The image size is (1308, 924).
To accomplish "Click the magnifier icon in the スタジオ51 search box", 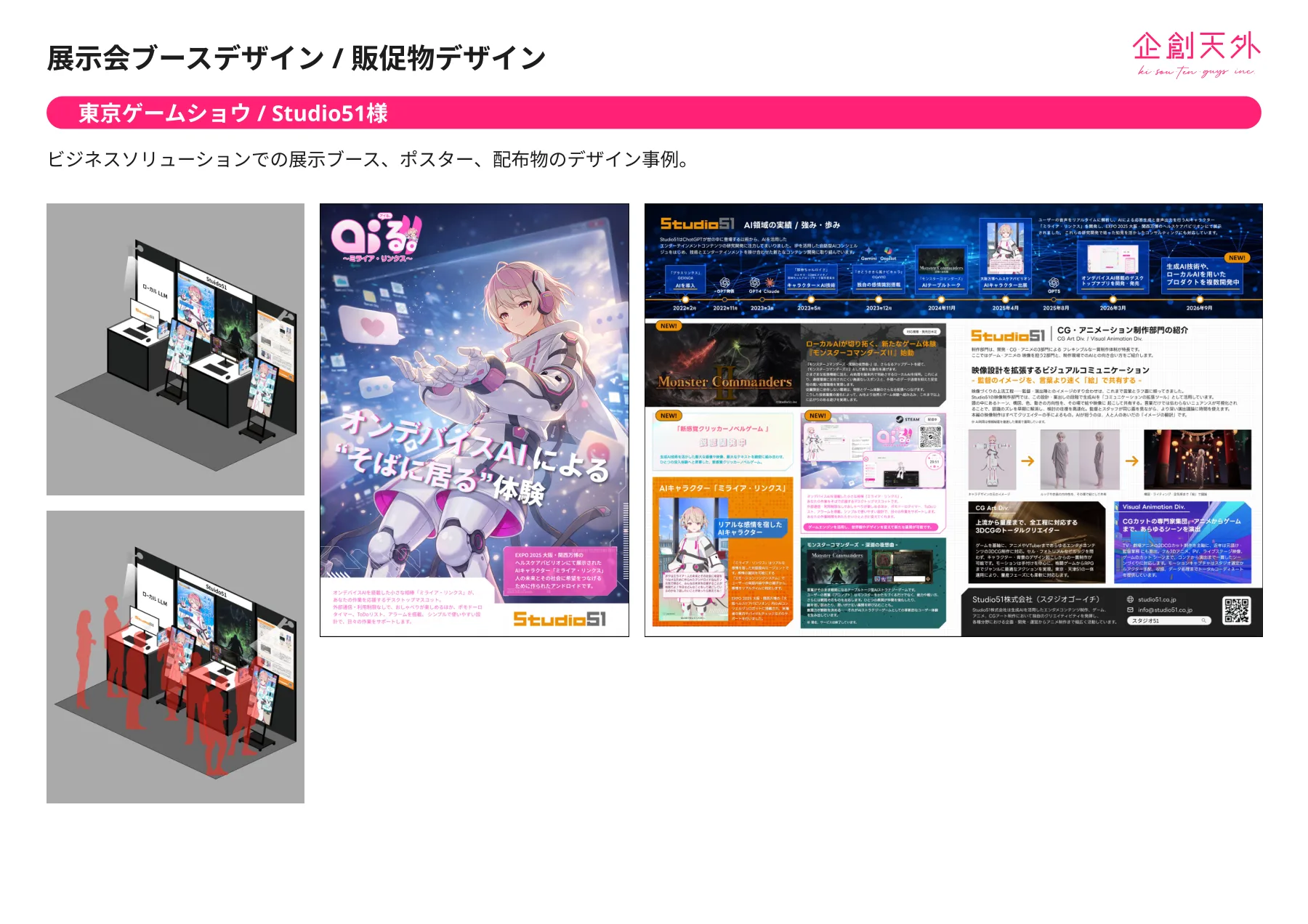I will (x=1203, y=620).
